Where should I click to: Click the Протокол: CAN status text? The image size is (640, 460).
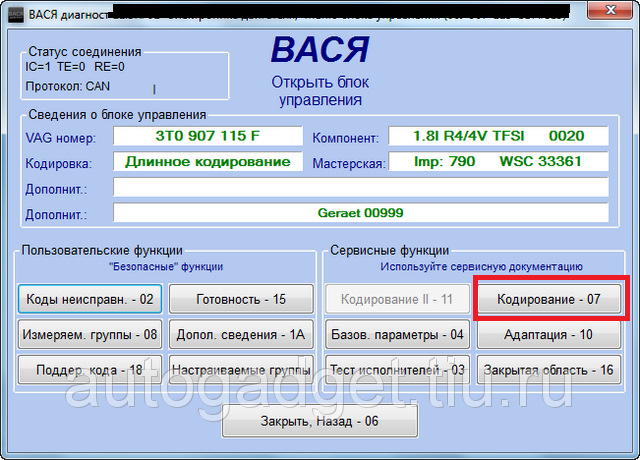click(68, 86)
